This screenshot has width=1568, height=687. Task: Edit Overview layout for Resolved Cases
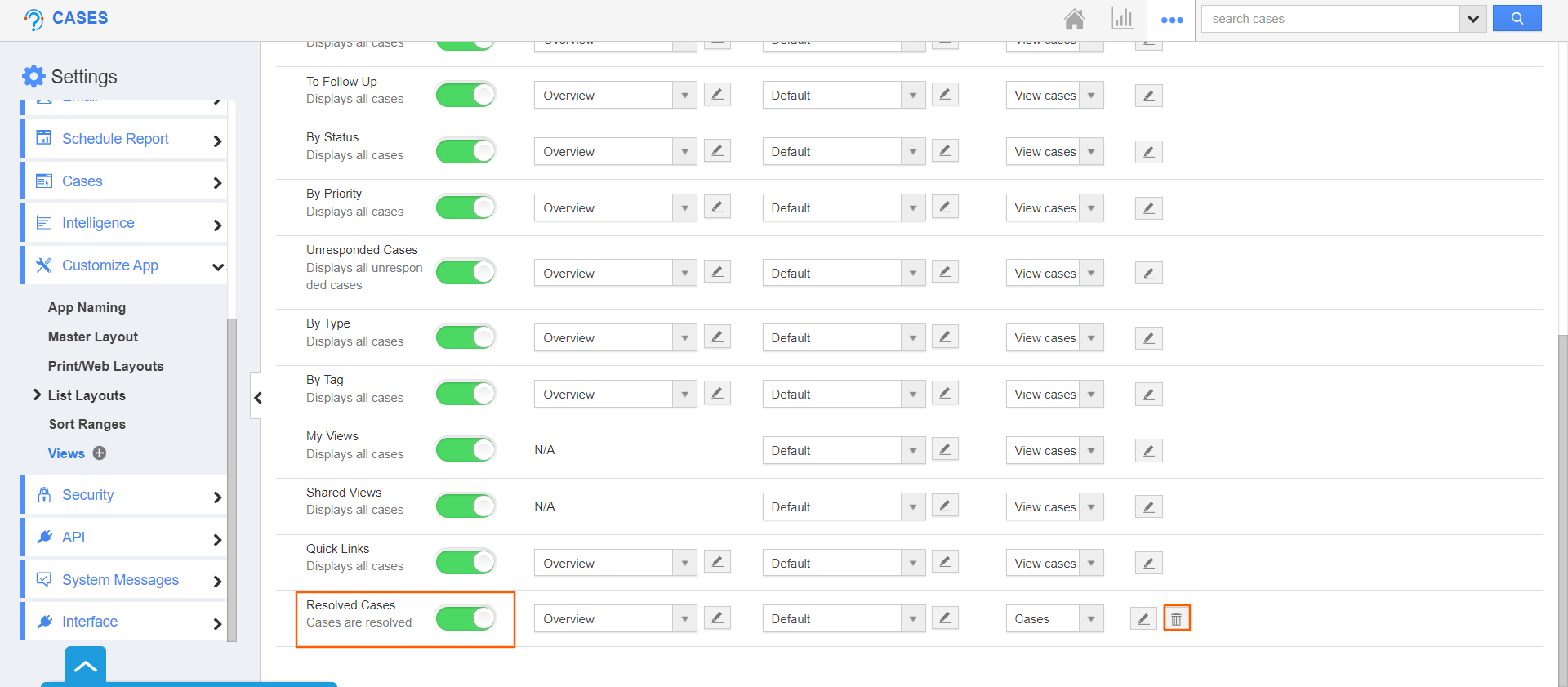717,618
